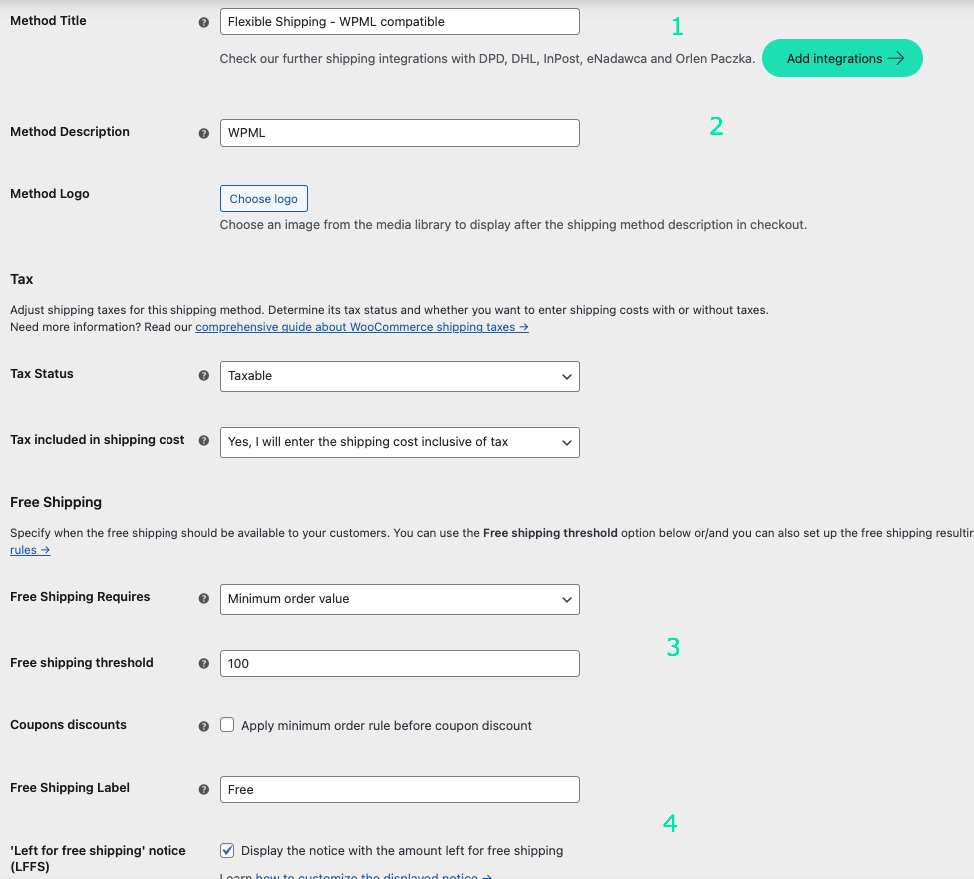This screenshot has height=879, width=974.
Task: Expand the Free Shipping Requires dropdown
Action: pos(399,599)
